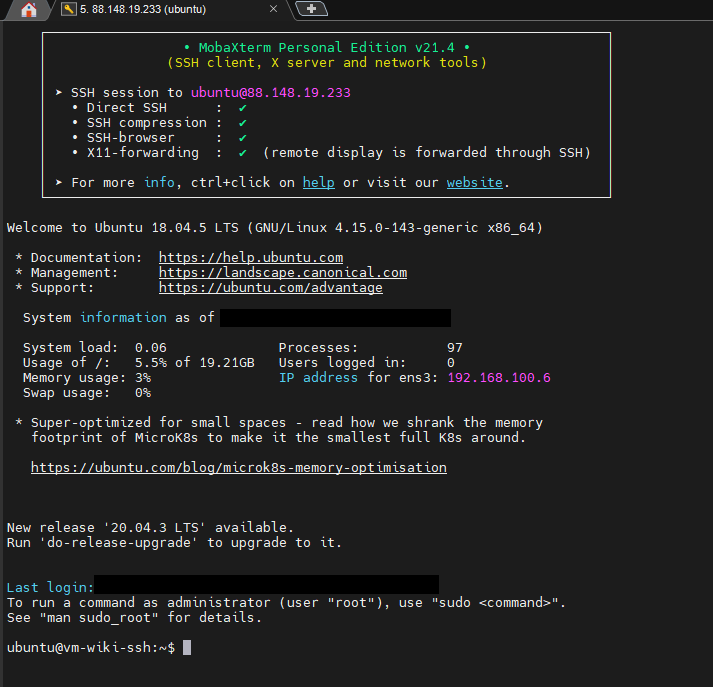
Task: Click the 192.168.100.6 IP address text
Action: pos(498,378)
